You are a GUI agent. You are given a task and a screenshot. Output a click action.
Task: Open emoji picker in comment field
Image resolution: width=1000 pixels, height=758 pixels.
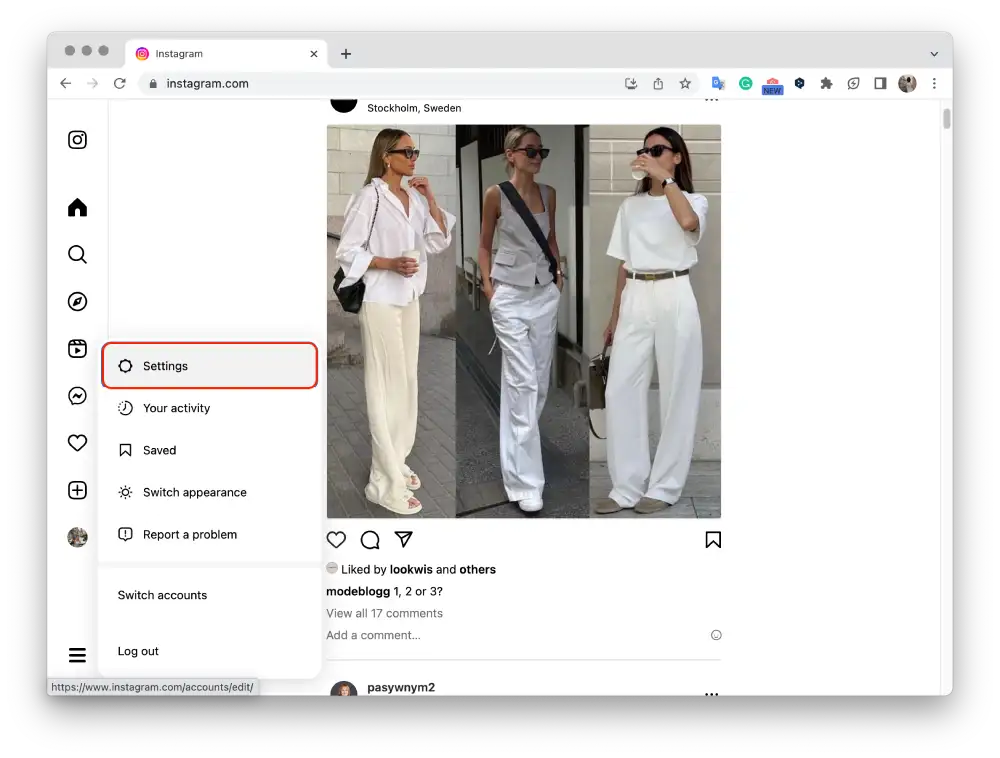point(716,635)
